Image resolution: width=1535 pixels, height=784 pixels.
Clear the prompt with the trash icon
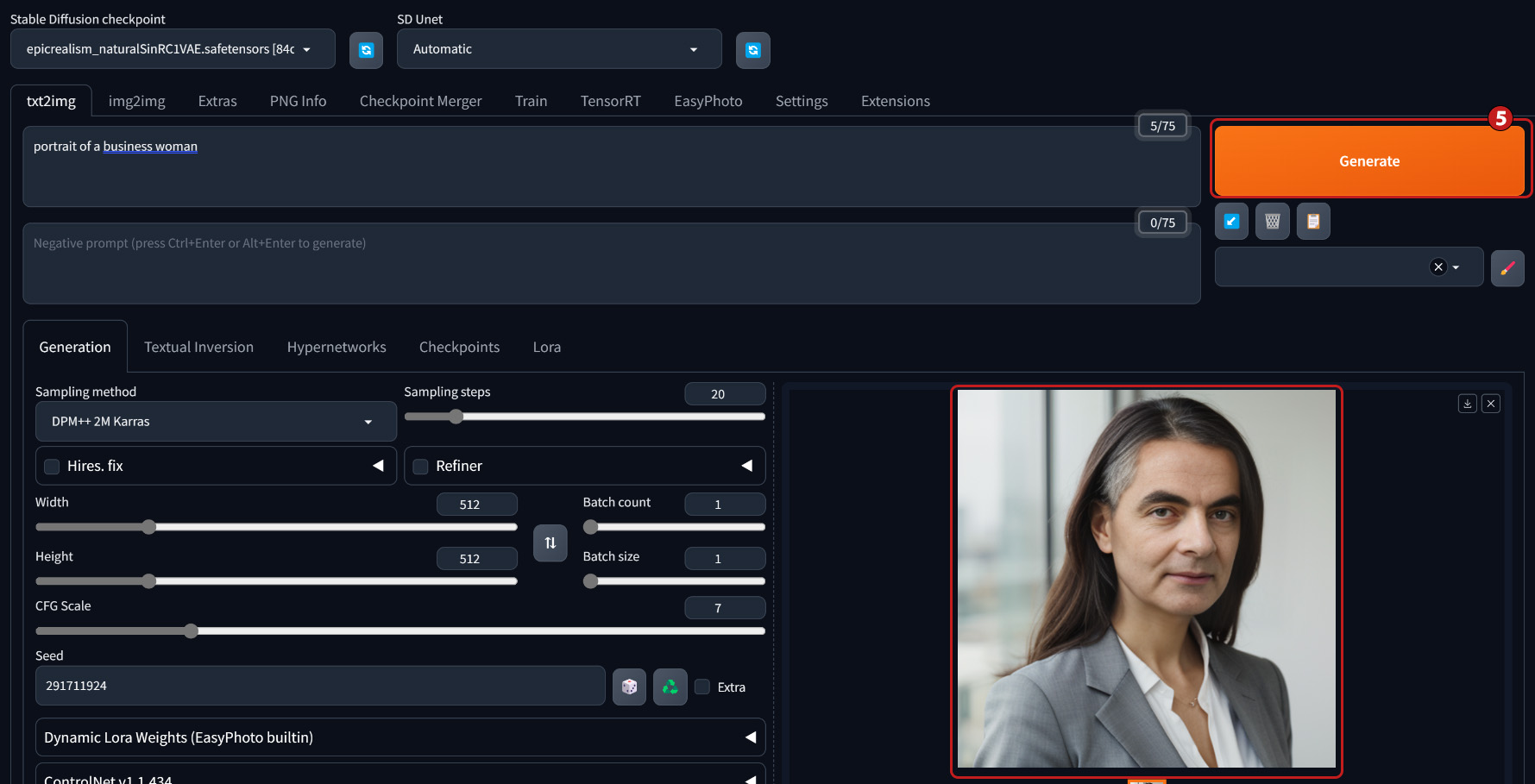click(1272, 222)
